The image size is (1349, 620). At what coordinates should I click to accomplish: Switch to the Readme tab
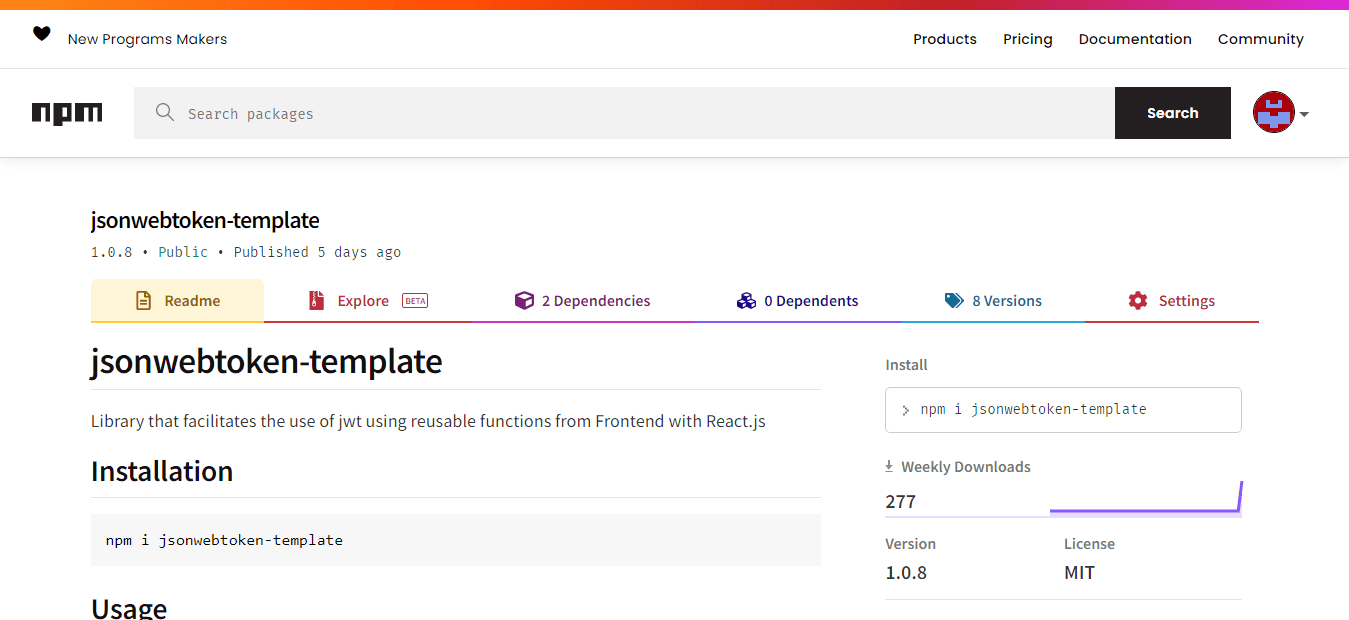click(x=177, y=301)
